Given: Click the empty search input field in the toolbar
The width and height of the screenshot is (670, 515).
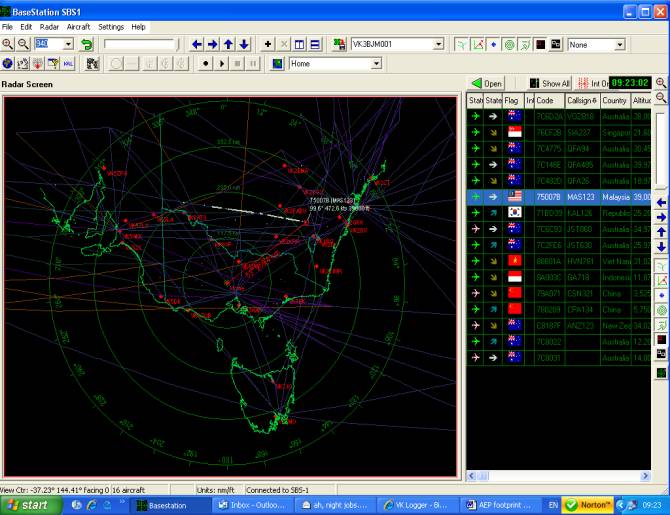Looking at the screenshot, I should pyautogui.click(x=140, y=44).
